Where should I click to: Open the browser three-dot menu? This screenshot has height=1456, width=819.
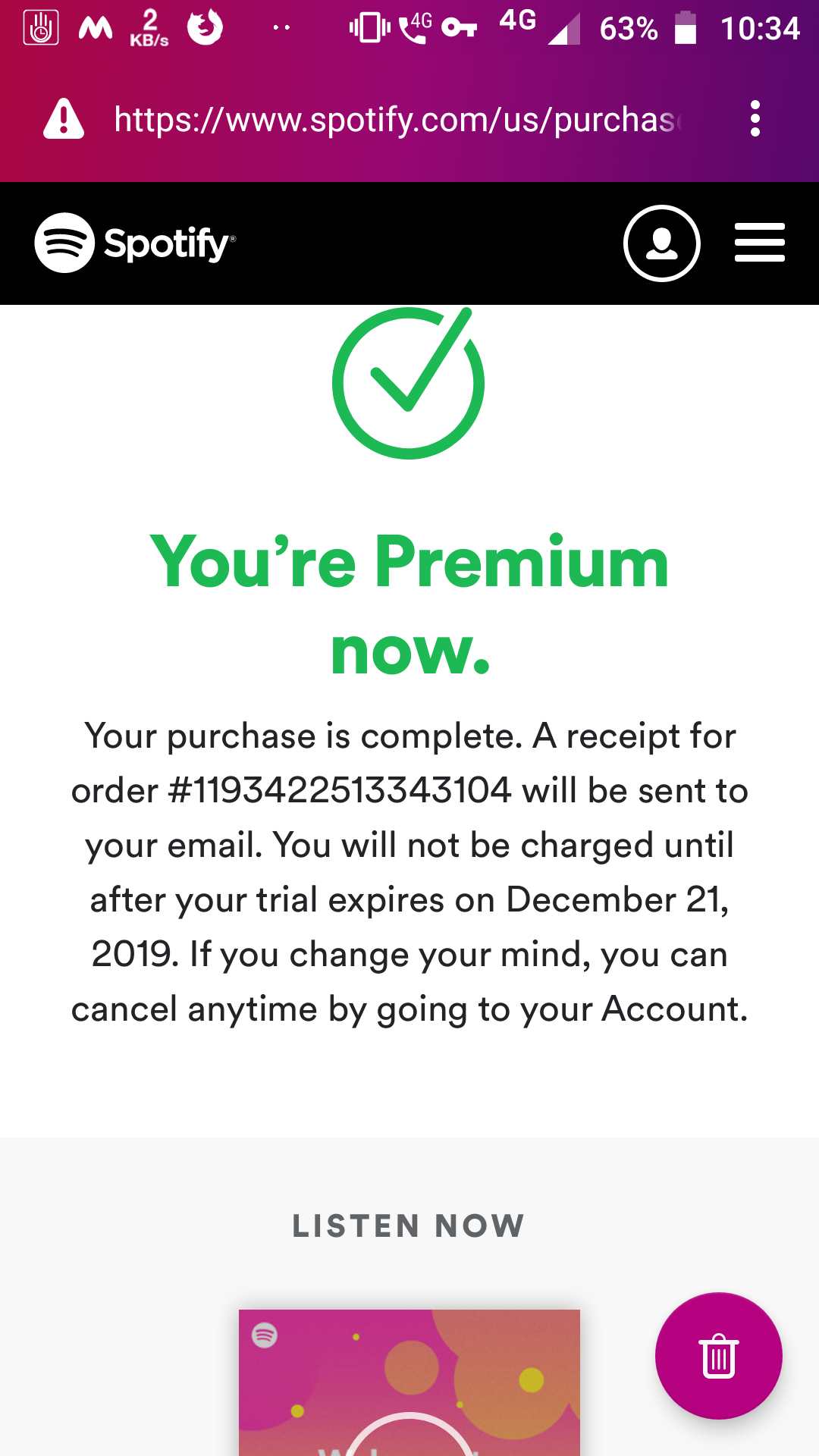click(x=755, y=119)
